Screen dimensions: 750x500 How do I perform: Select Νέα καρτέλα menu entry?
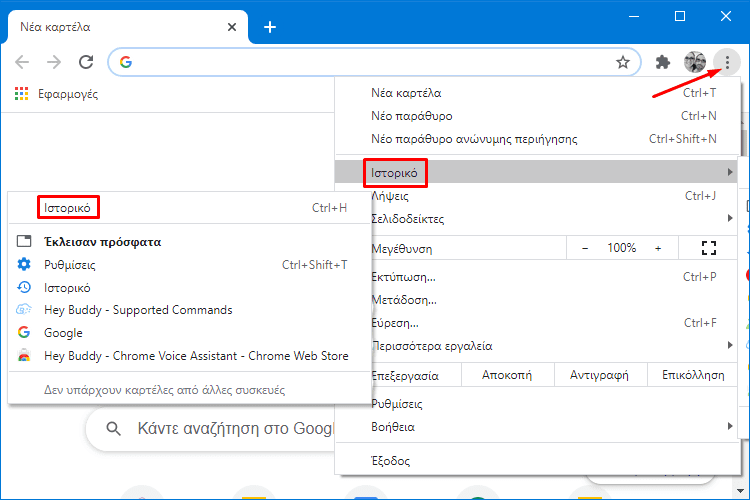[538, 93]
